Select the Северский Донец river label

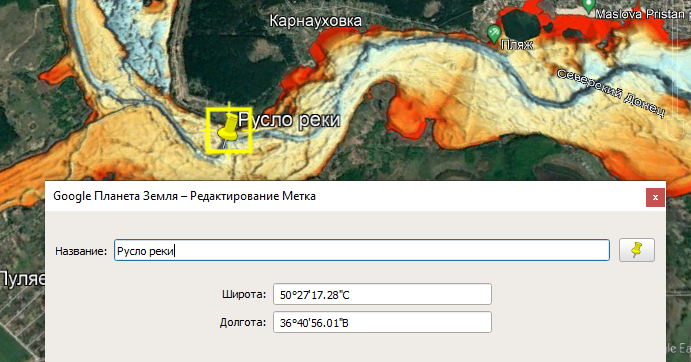[611, 93]
